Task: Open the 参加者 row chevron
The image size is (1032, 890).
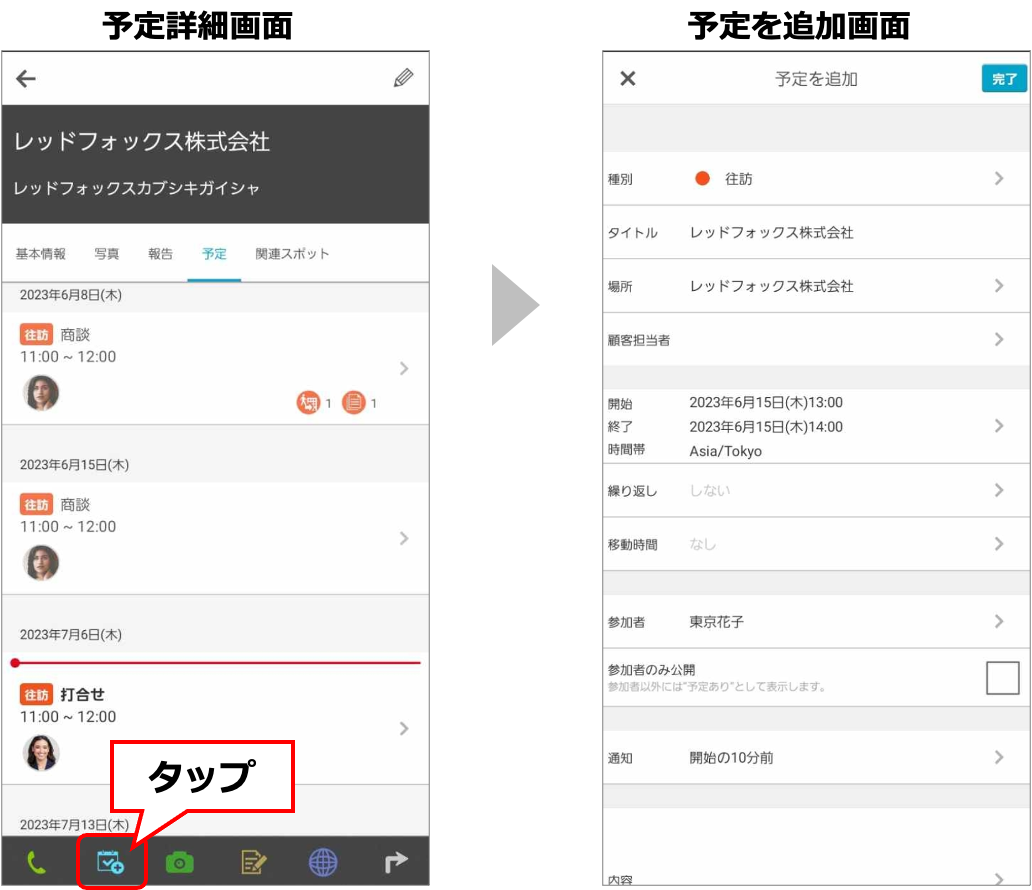Action: [999, 621]
